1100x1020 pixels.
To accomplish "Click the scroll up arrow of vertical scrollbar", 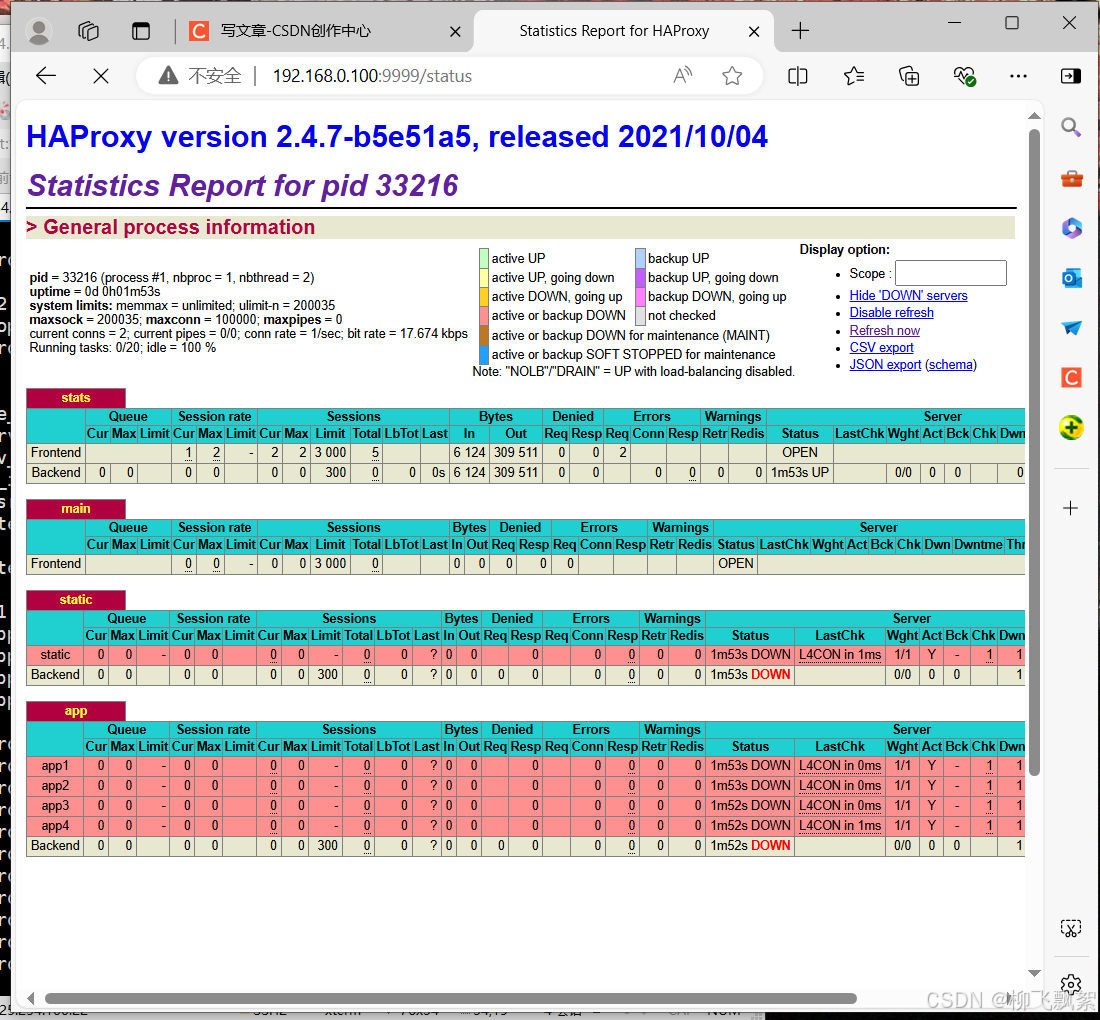I will (x=1034, y=116).
